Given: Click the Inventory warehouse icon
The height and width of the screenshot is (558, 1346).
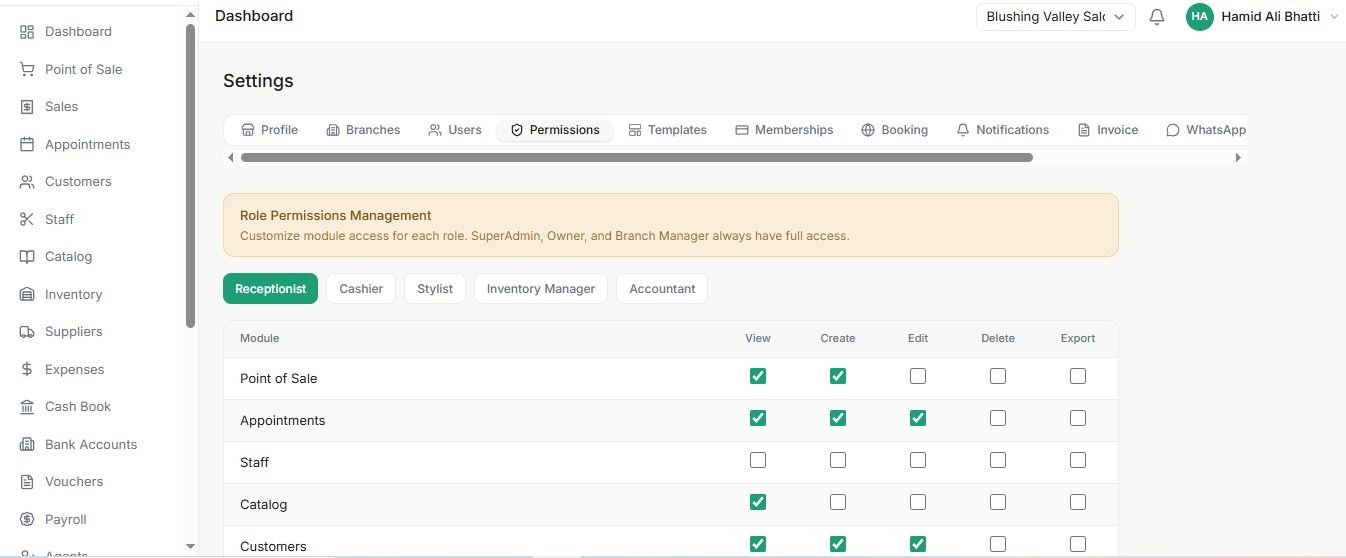Looking at the screenshot, I should (27, 294).
